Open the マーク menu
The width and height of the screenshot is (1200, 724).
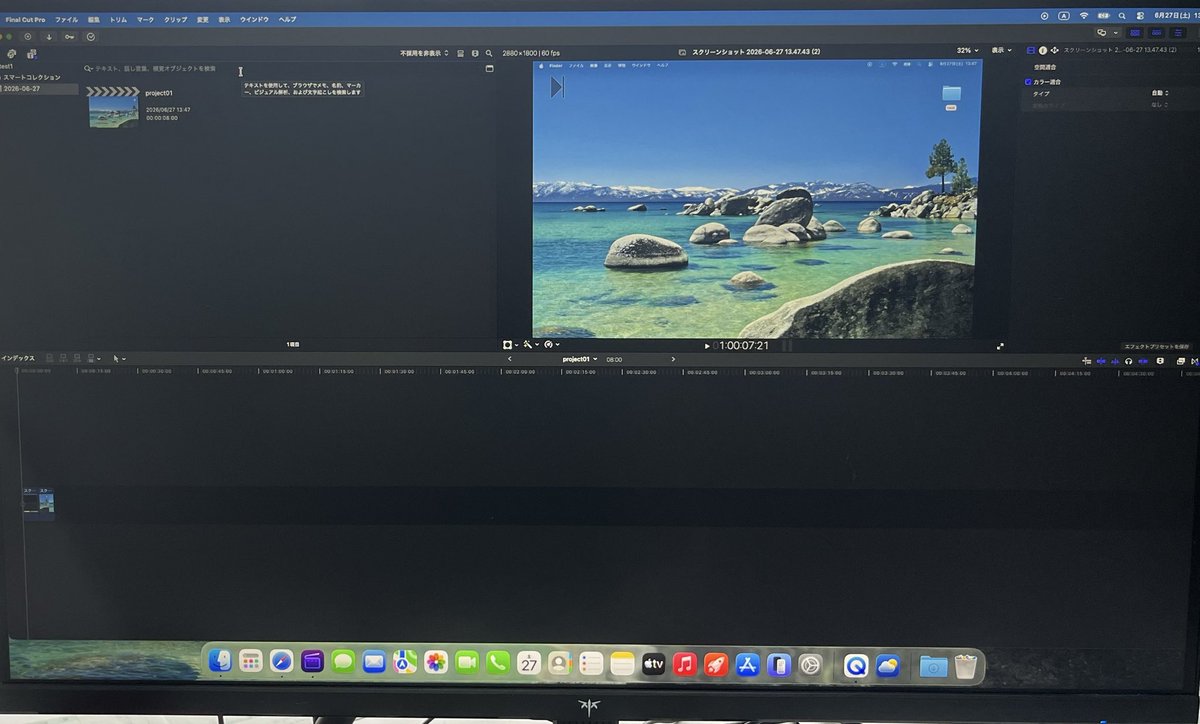coord(146,19)
